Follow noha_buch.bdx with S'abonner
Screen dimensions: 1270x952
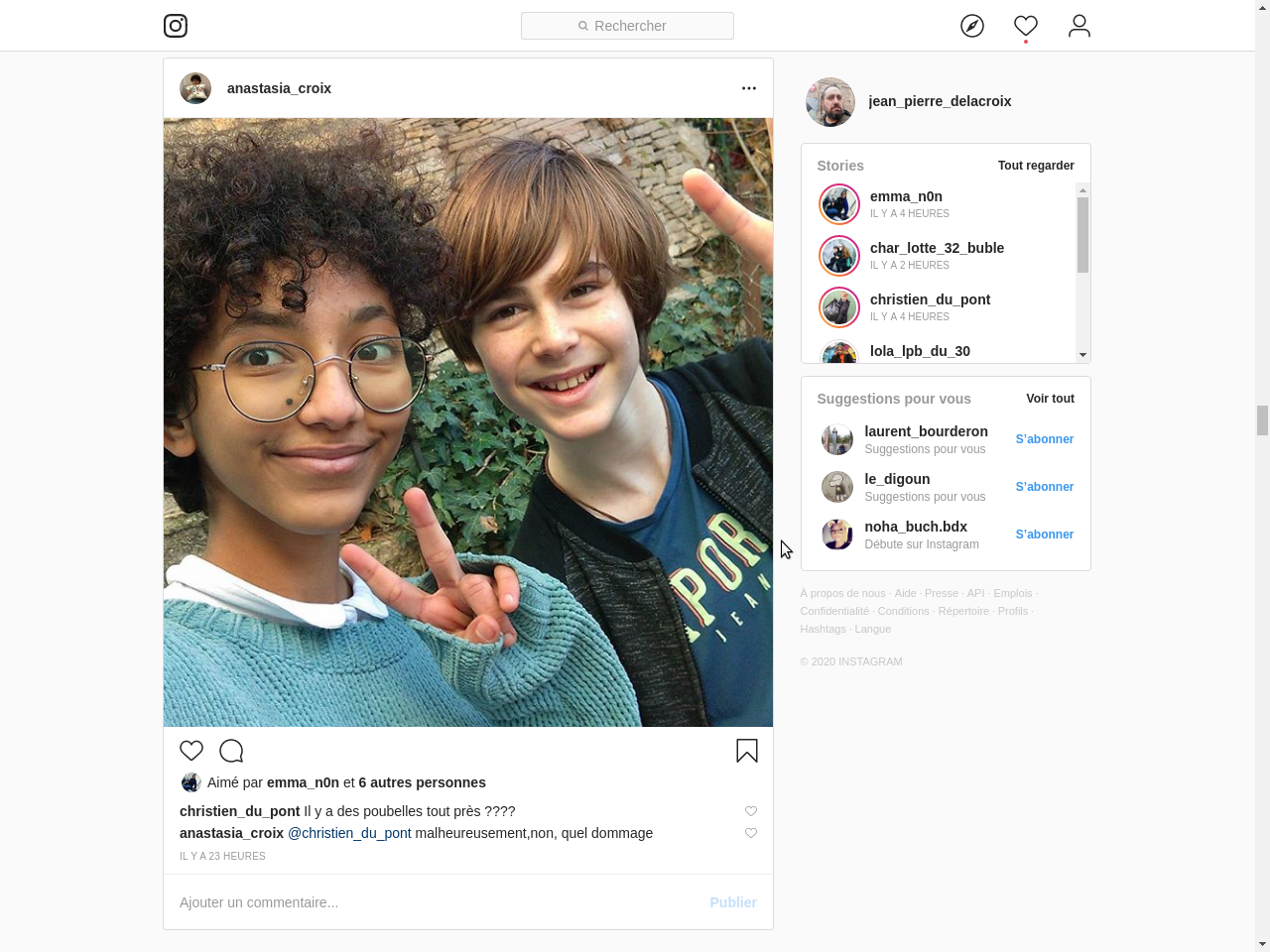tap(1045, 535)
